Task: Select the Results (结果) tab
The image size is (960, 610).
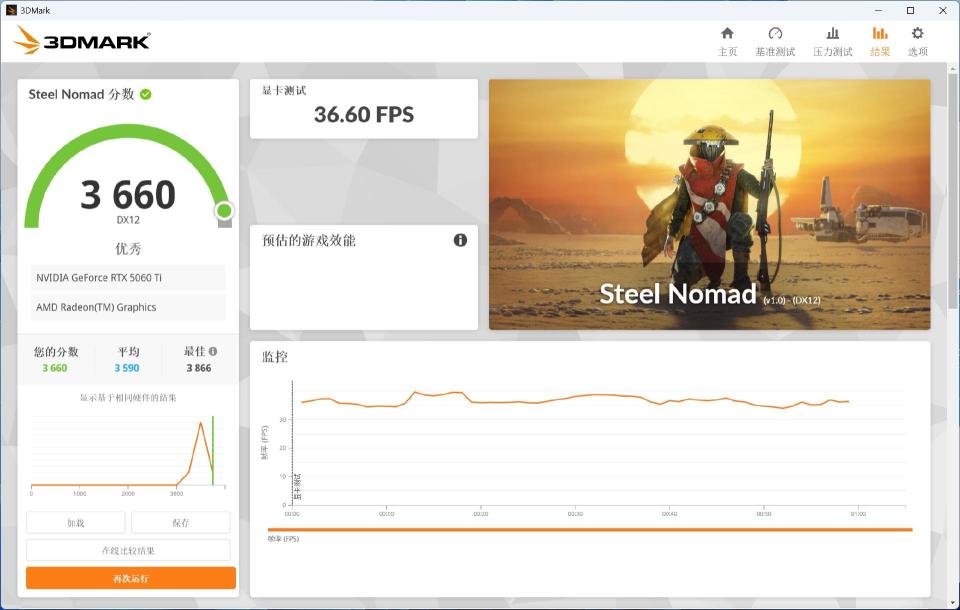Action: [880, 42]
